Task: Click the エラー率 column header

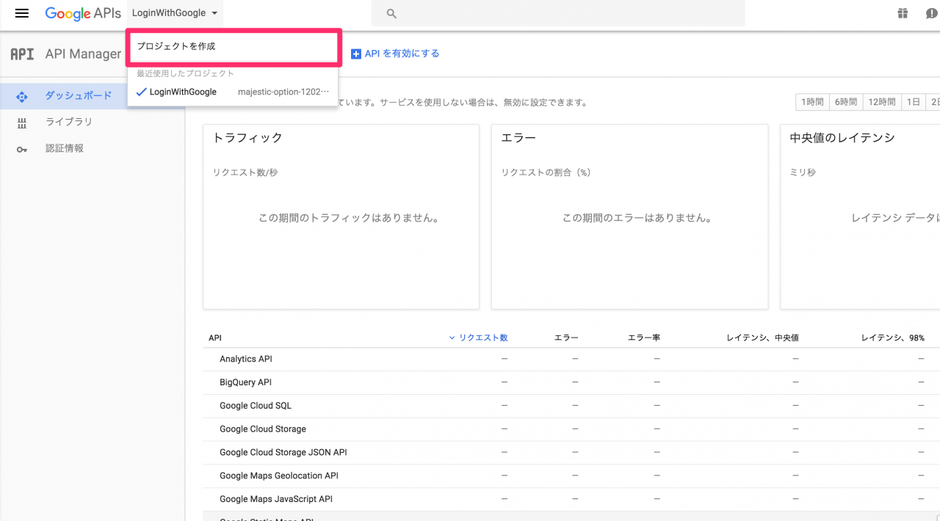Action: pyautogui.click(x=644, y=338)
